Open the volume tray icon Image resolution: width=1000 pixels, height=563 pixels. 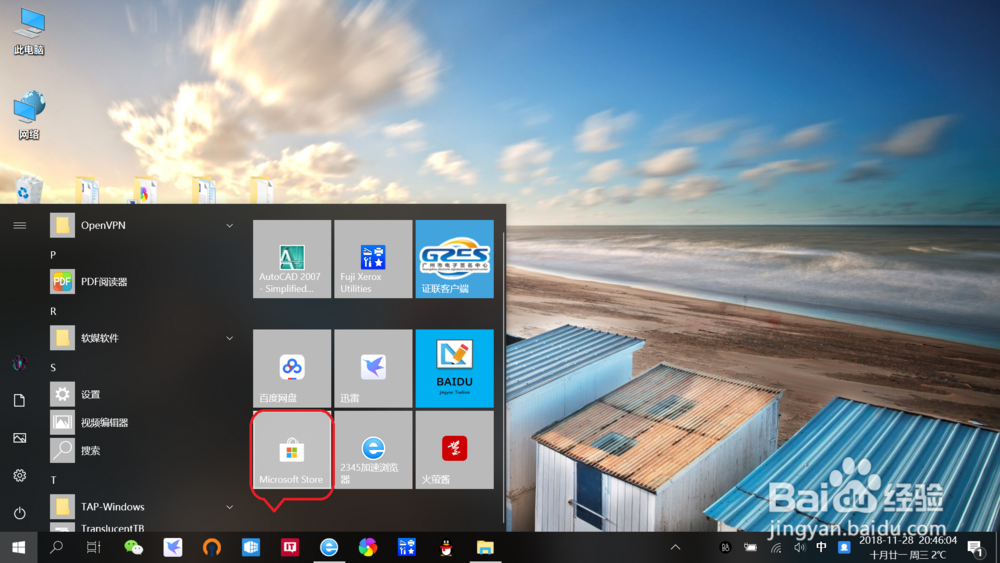[x=800, y=547]
